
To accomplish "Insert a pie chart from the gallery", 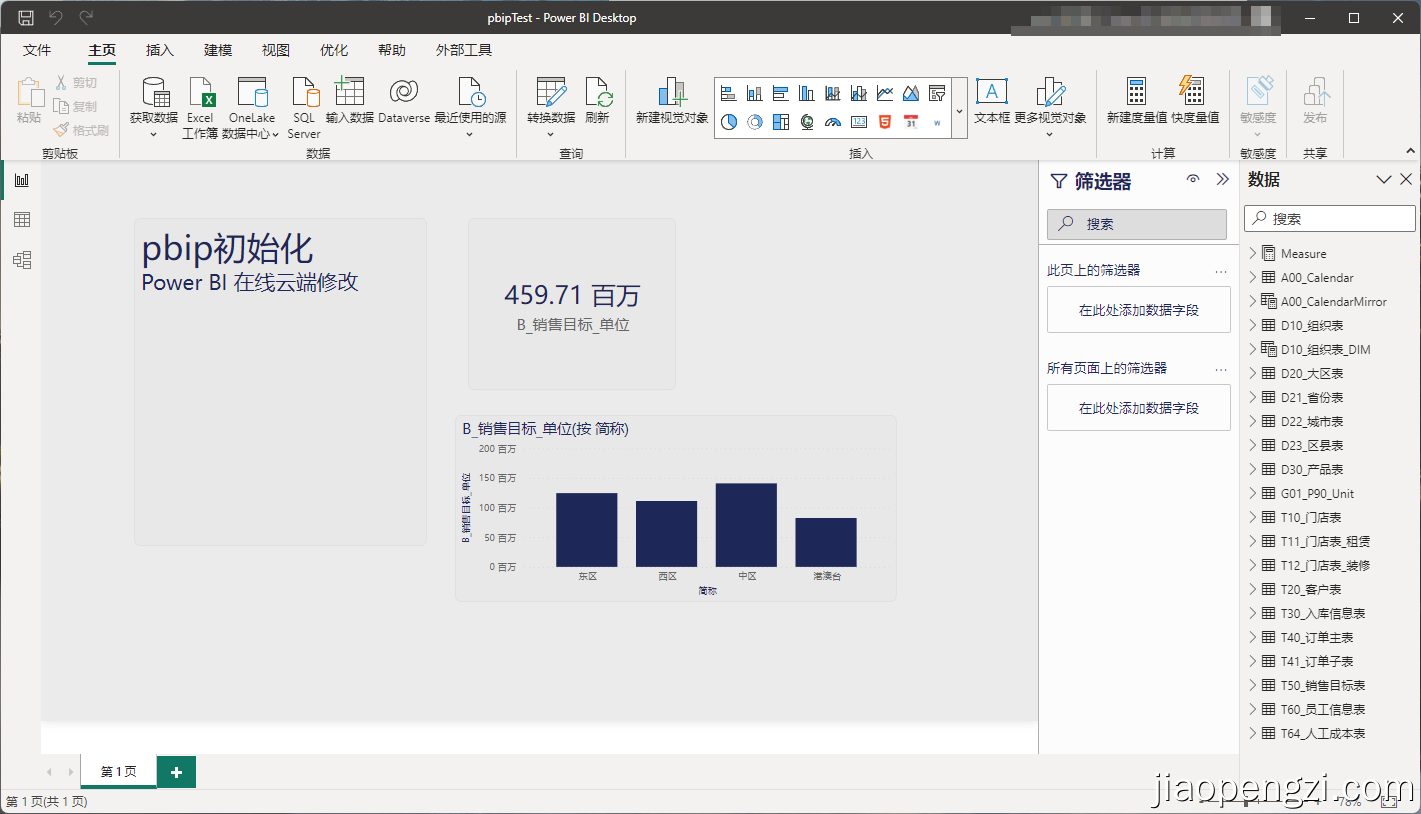I will [729, 122].
